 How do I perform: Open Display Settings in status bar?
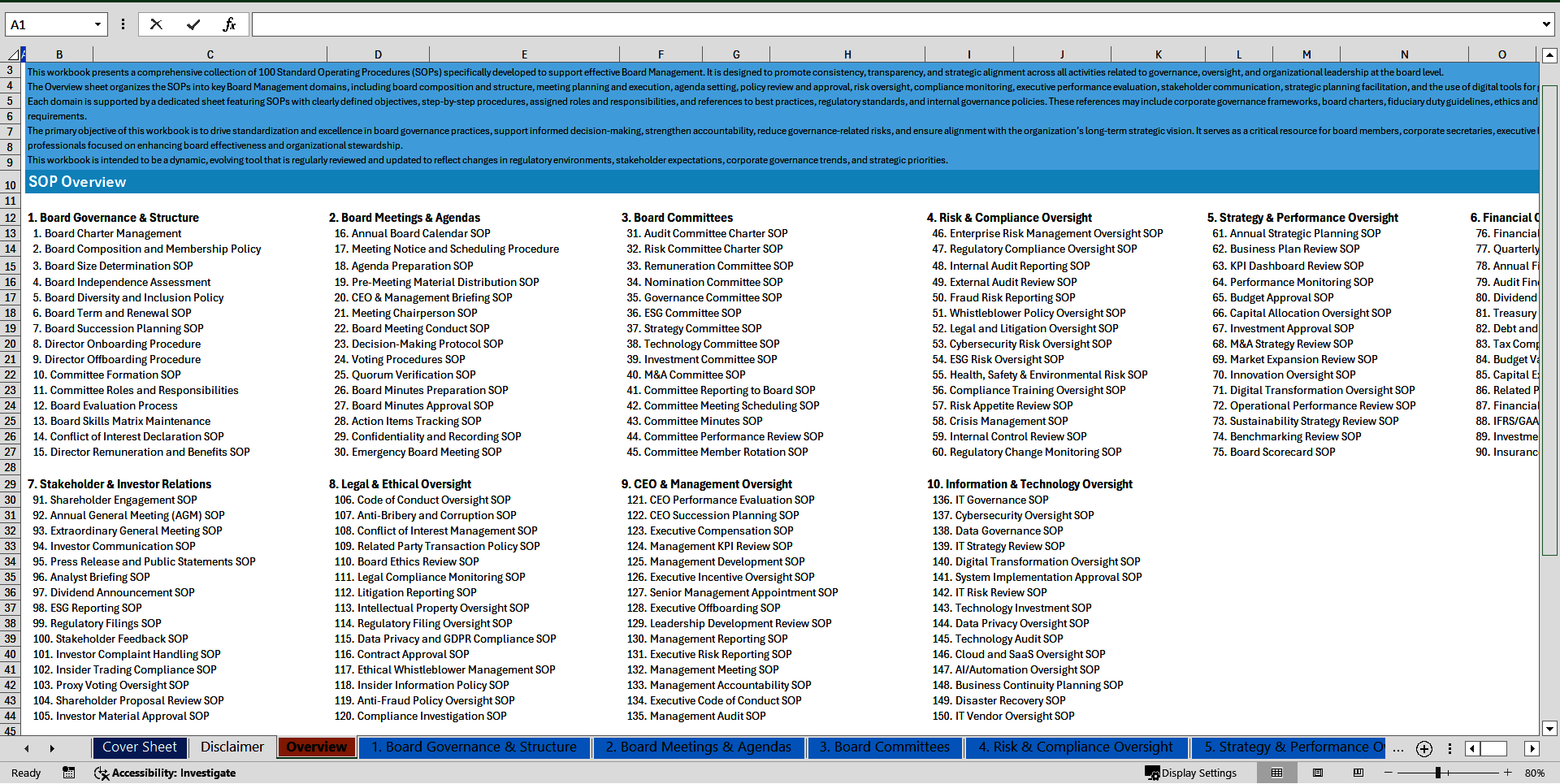point(1190,773)
